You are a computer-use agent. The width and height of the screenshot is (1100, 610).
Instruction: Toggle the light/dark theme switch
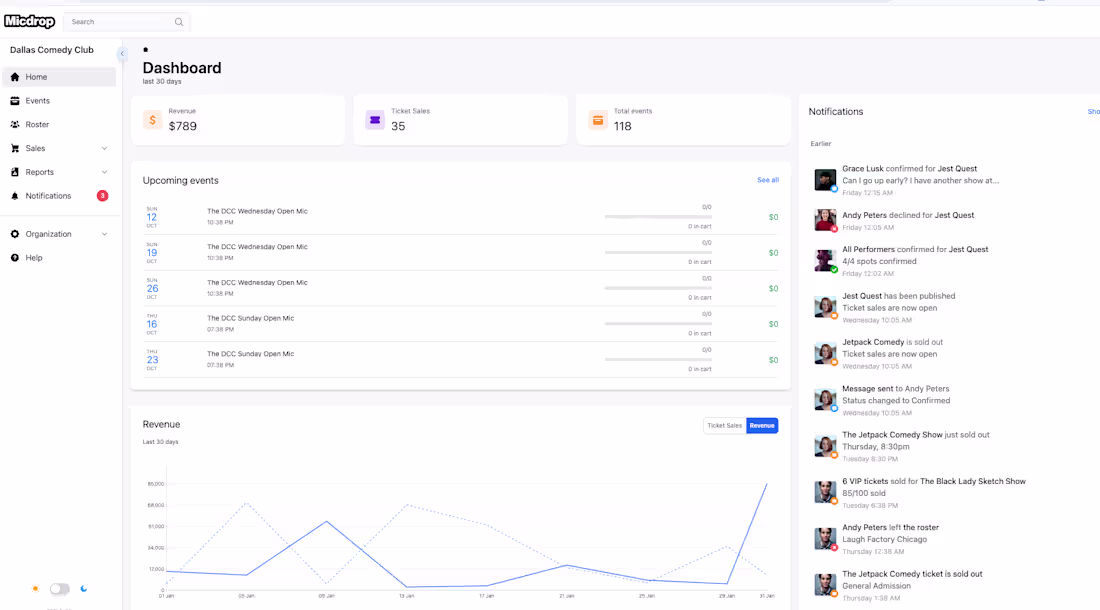[60, 589]
